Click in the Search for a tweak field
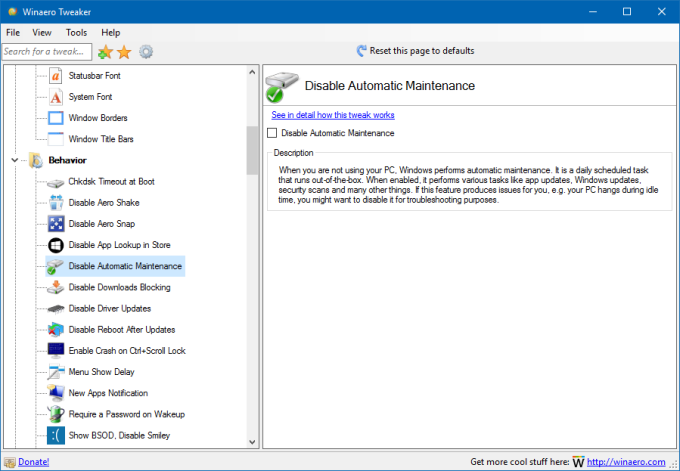This screenshot has height=471, width=680. (x=46, y=51)
